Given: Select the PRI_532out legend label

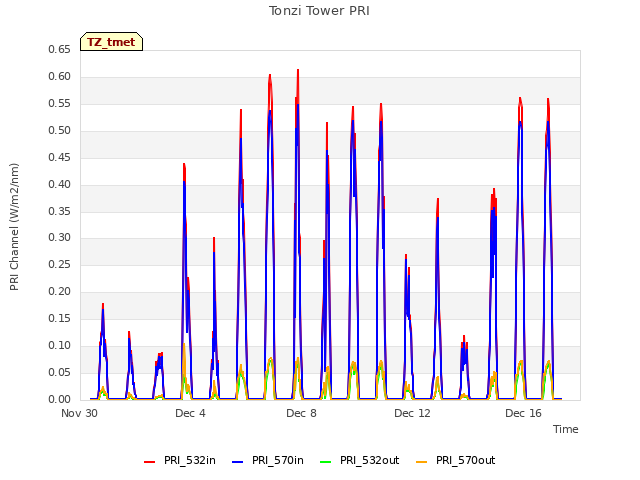Looking at the screenshot, I should point(369,460).
